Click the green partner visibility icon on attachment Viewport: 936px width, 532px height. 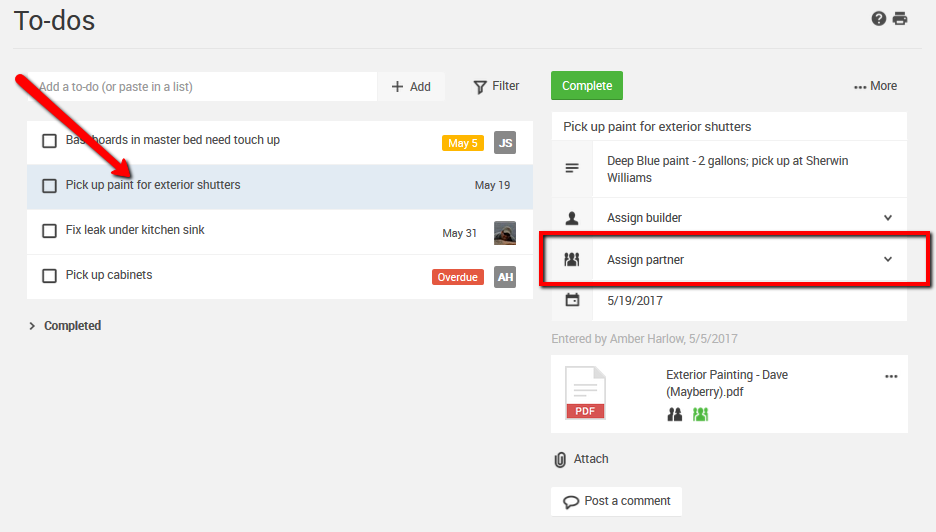700,414
